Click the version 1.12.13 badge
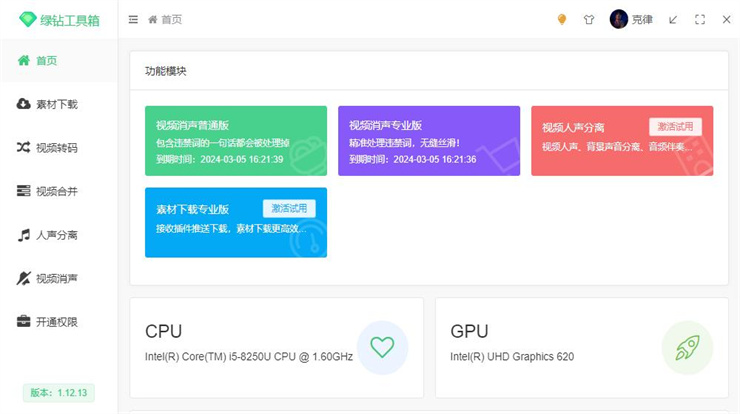The height and width of the screenshot is (414, 740). pos(59,392)
